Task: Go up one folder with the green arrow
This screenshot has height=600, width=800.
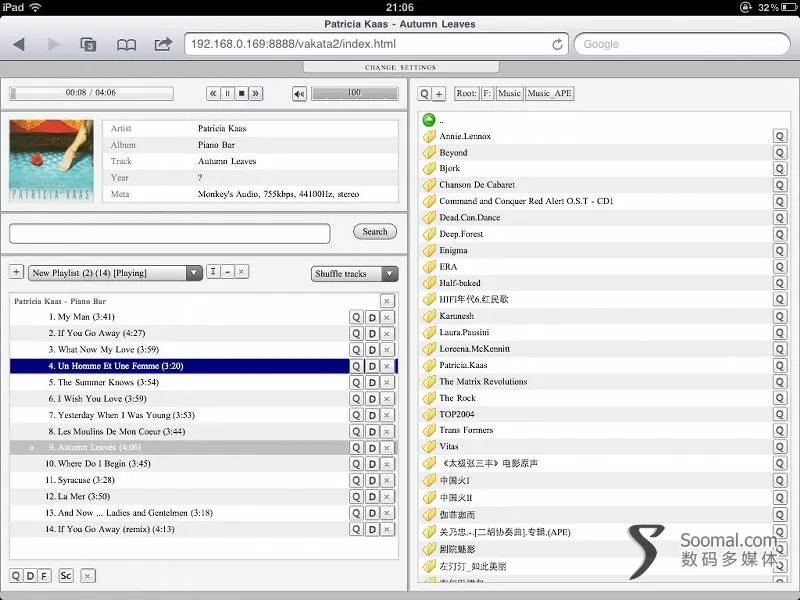Action: coord(429,120)
